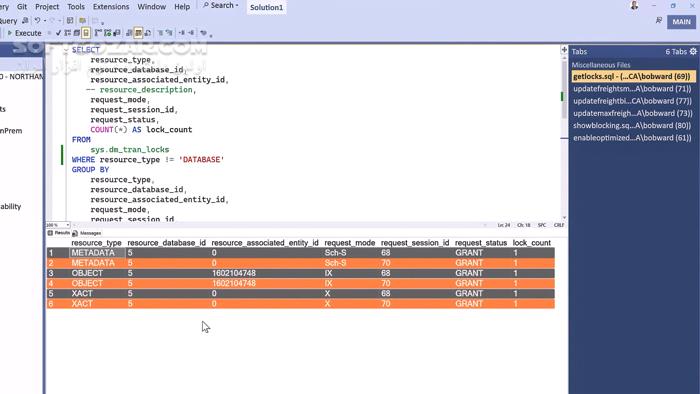Click OBJECT cell in row 4
This screenshot has width=700, height=394.
[87, 283]
